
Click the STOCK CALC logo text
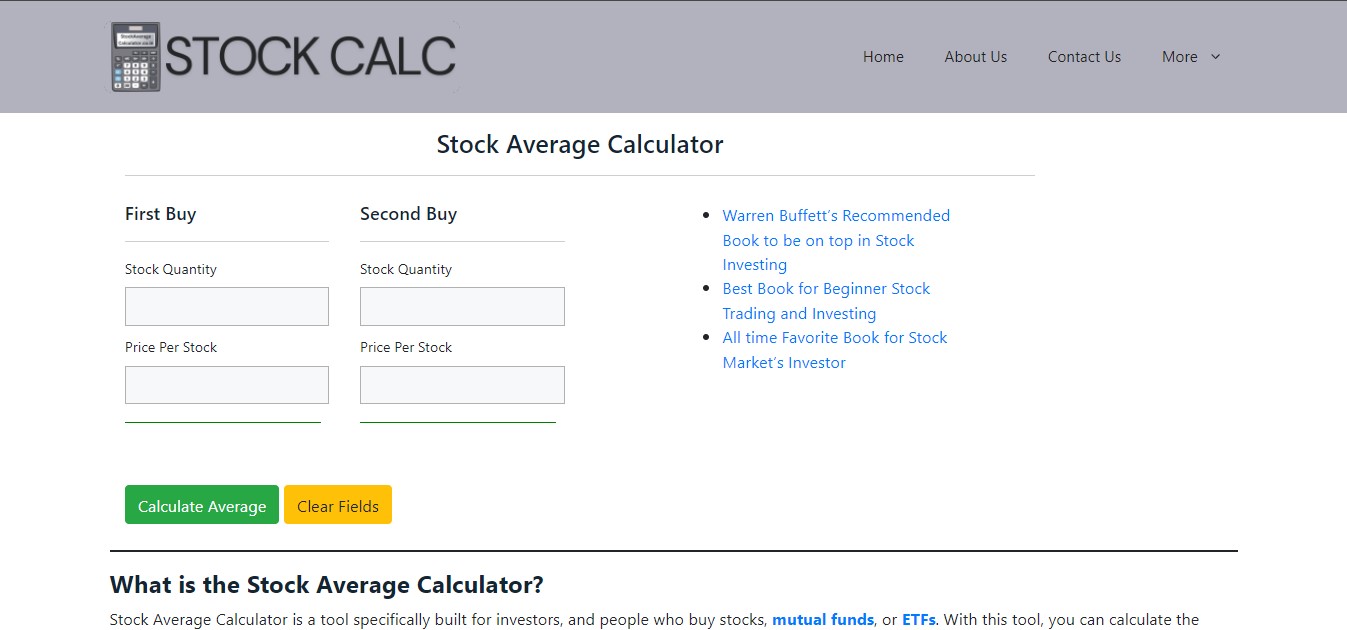point(310,57)
